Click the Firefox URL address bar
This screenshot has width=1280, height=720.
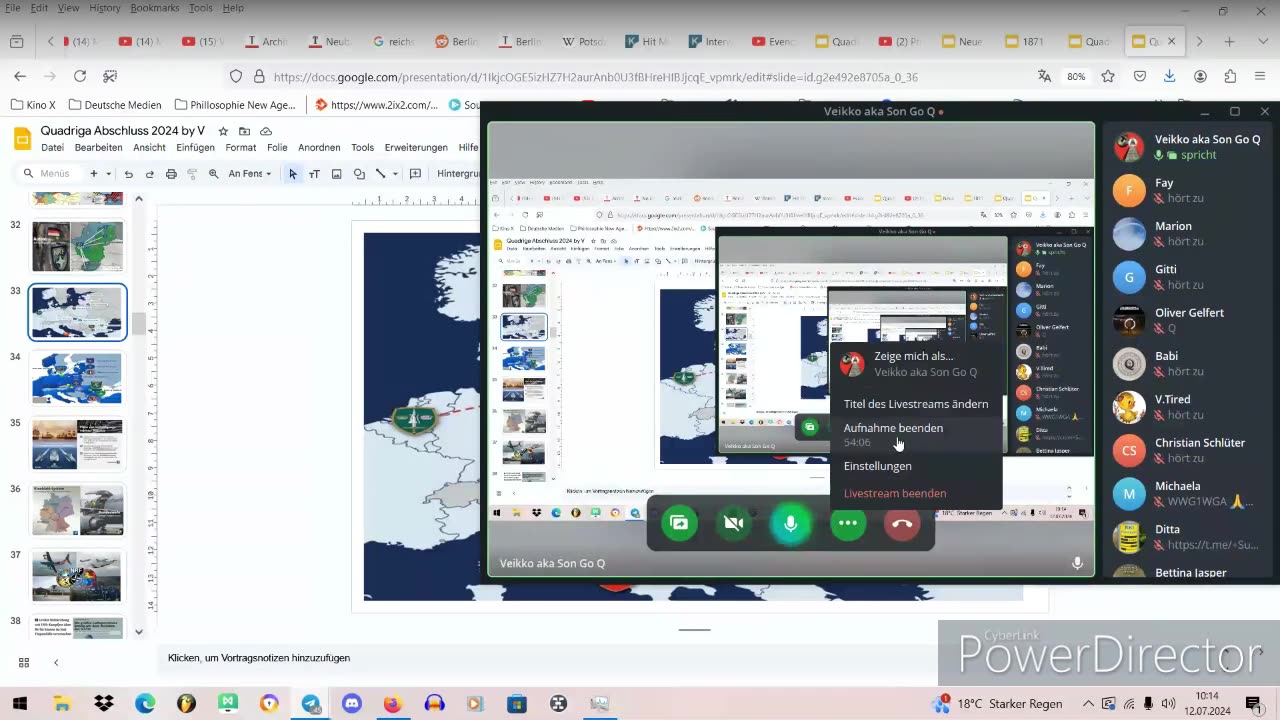pos(640,76)
